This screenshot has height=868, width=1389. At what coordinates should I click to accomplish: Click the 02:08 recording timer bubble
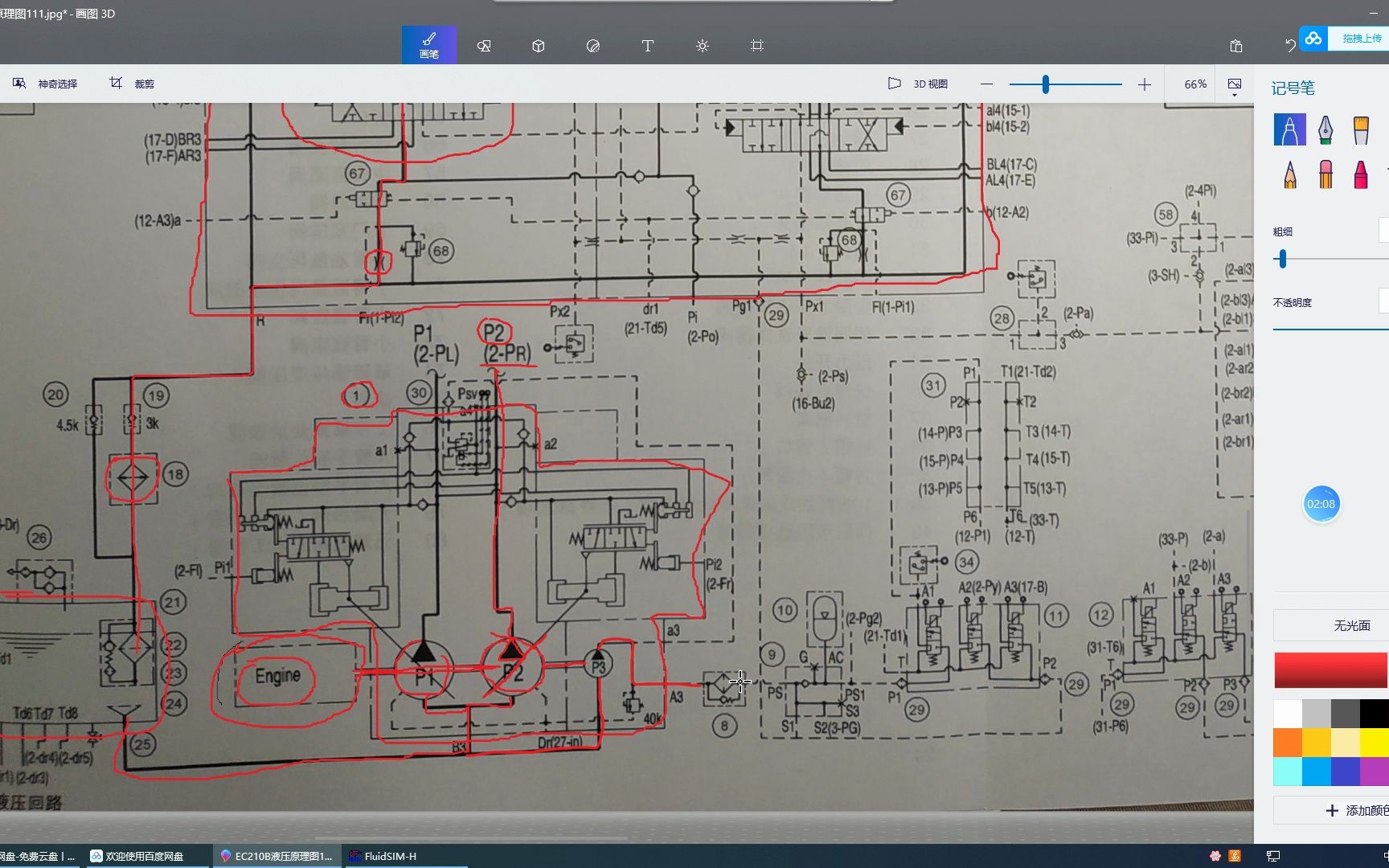point(1321,504)
